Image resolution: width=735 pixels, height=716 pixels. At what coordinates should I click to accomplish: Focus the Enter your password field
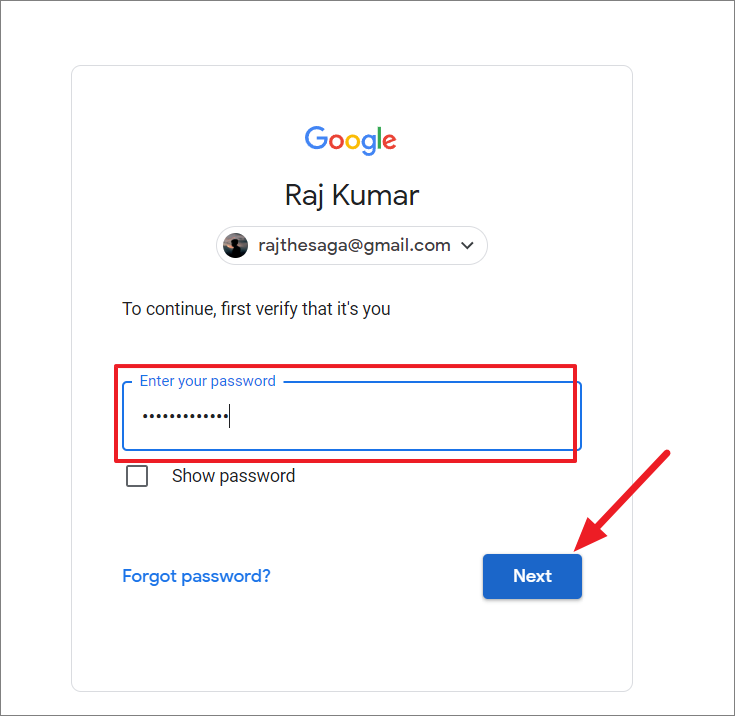coord(352,416)
